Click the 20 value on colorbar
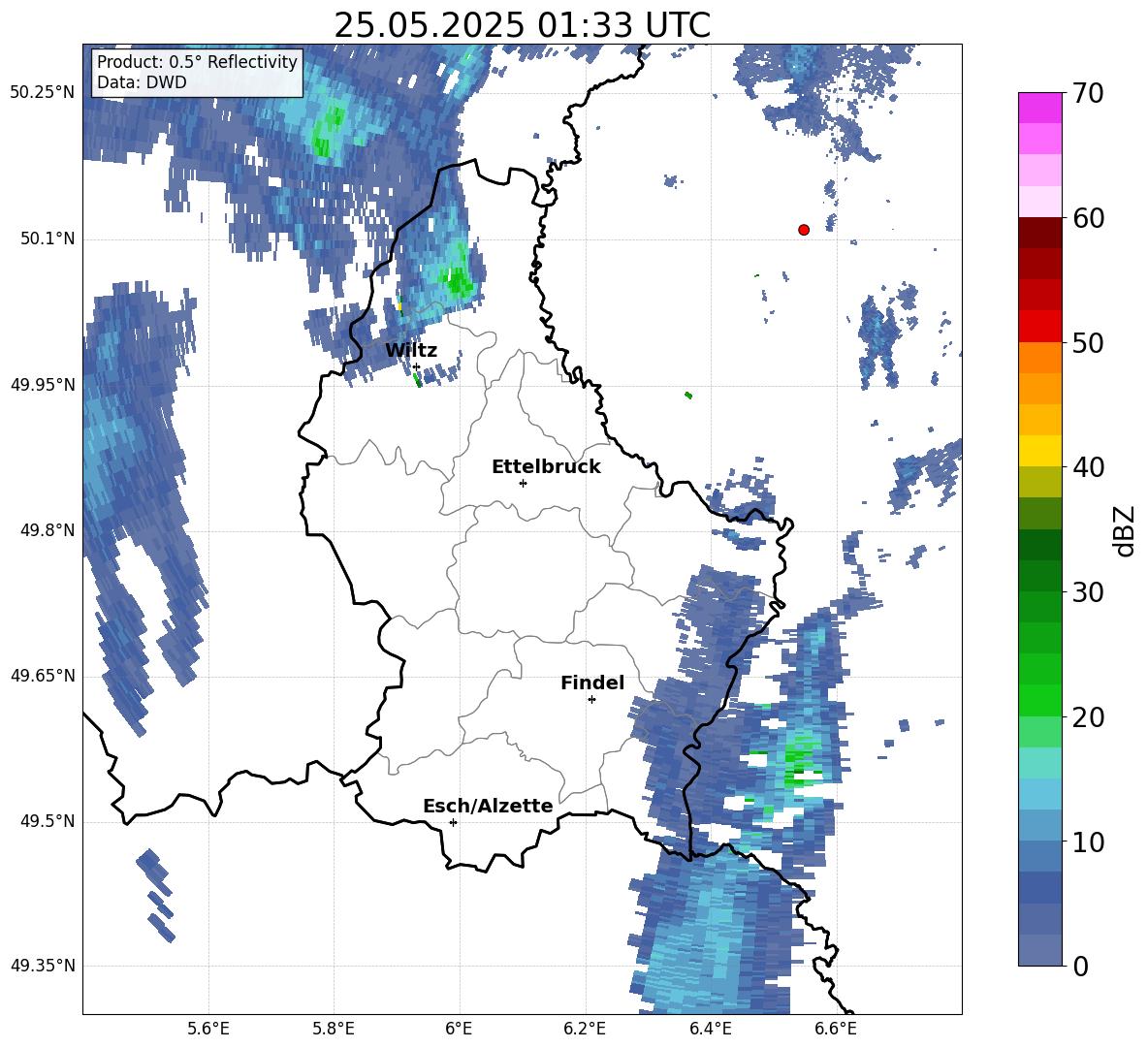1148x1048 pixels. (x=1088, y=717)
